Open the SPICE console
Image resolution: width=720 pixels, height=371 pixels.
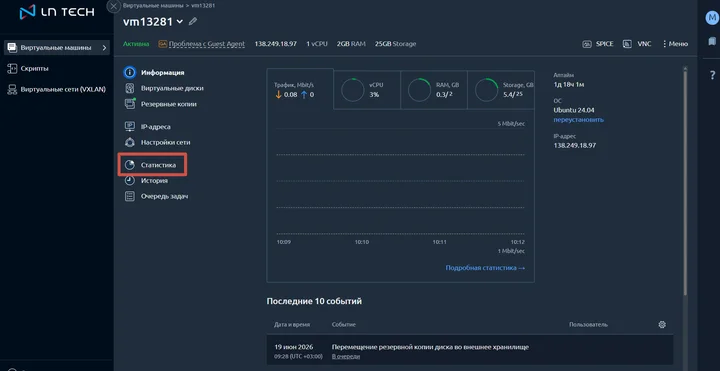tap(598, 44)
